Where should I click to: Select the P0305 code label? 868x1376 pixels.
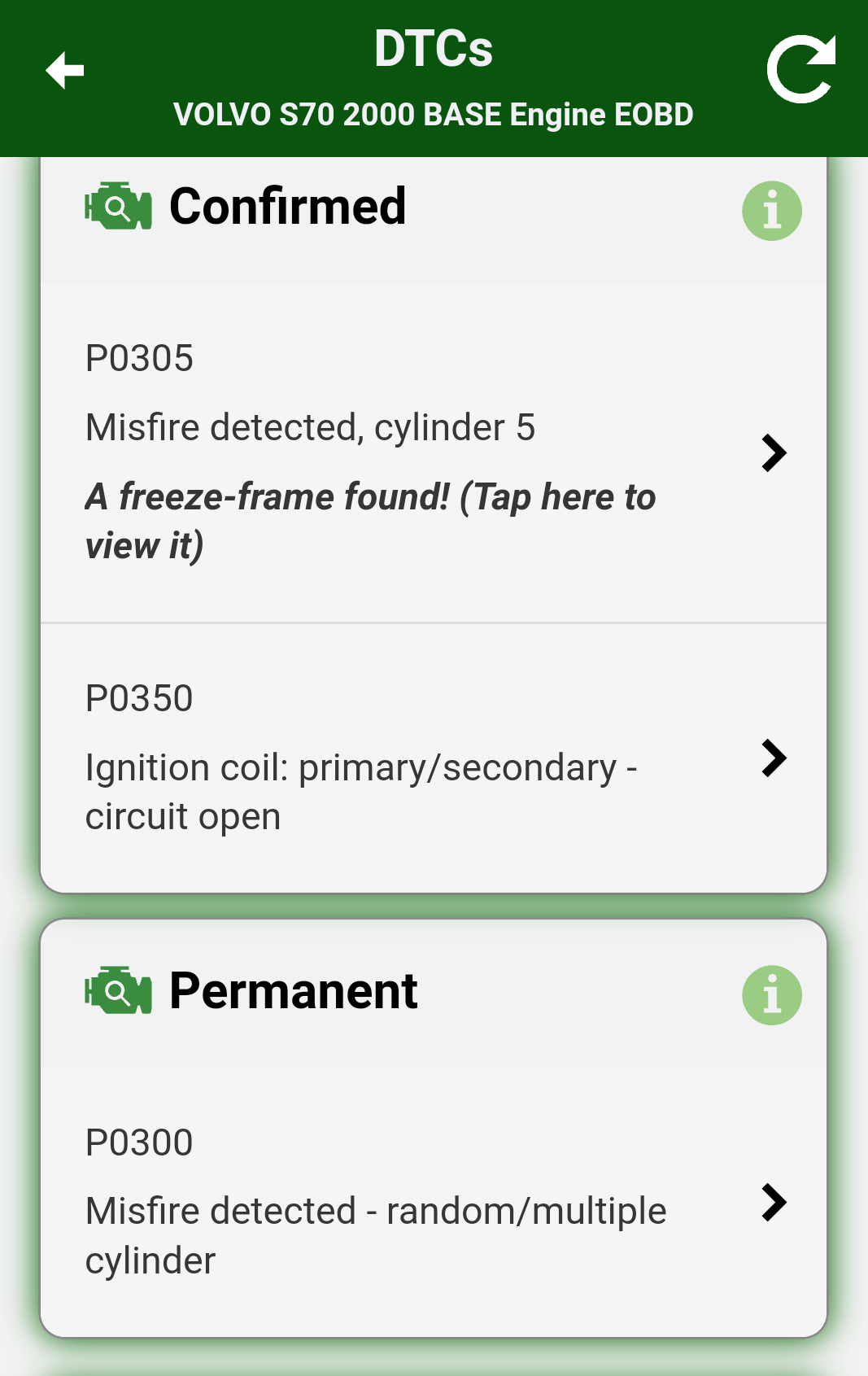tap(139, 359)
